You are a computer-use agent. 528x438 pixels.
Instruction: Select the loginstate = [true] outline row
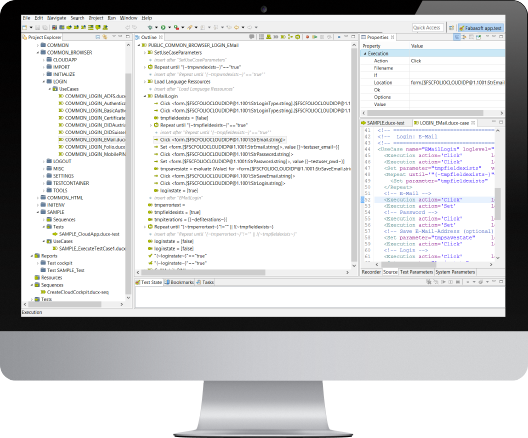176,191
